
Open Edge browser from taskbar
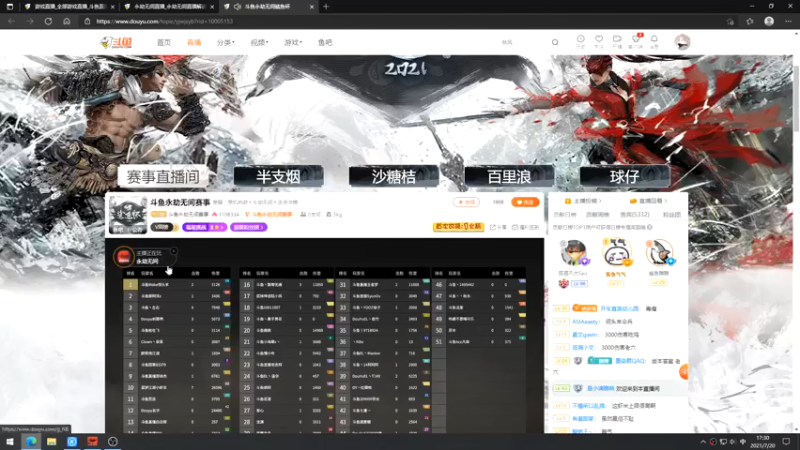click(31, 442)
